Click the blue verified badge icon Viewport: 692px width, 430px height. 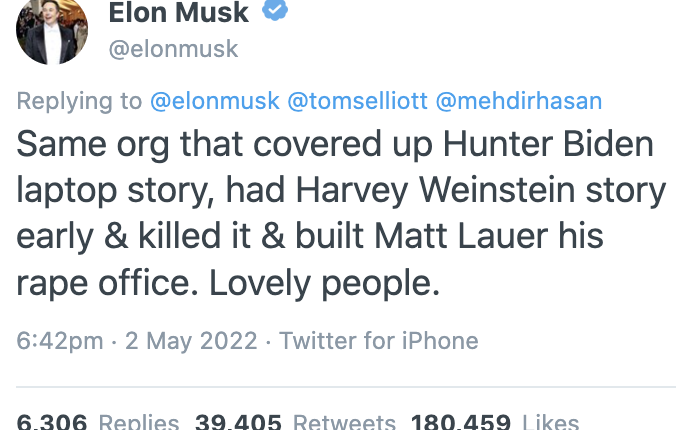[x=276, y=10]
